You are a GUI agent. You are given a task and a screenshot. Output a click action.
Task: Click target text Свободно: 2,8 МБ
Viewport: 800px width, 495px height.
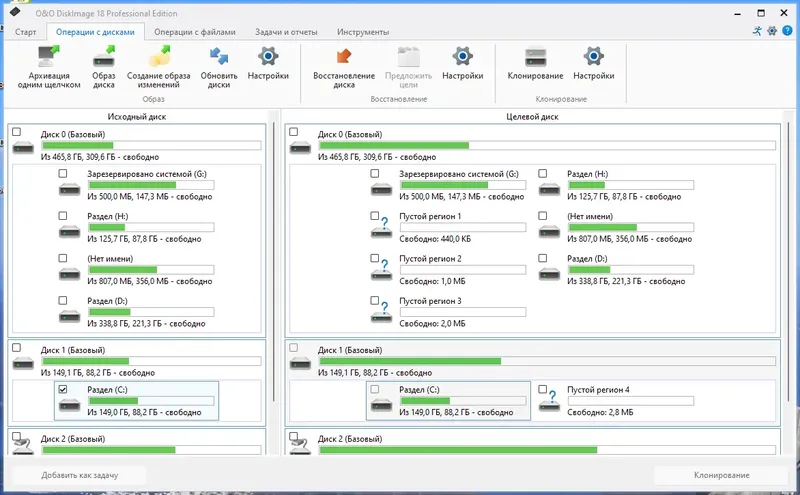tap(600, 412)
